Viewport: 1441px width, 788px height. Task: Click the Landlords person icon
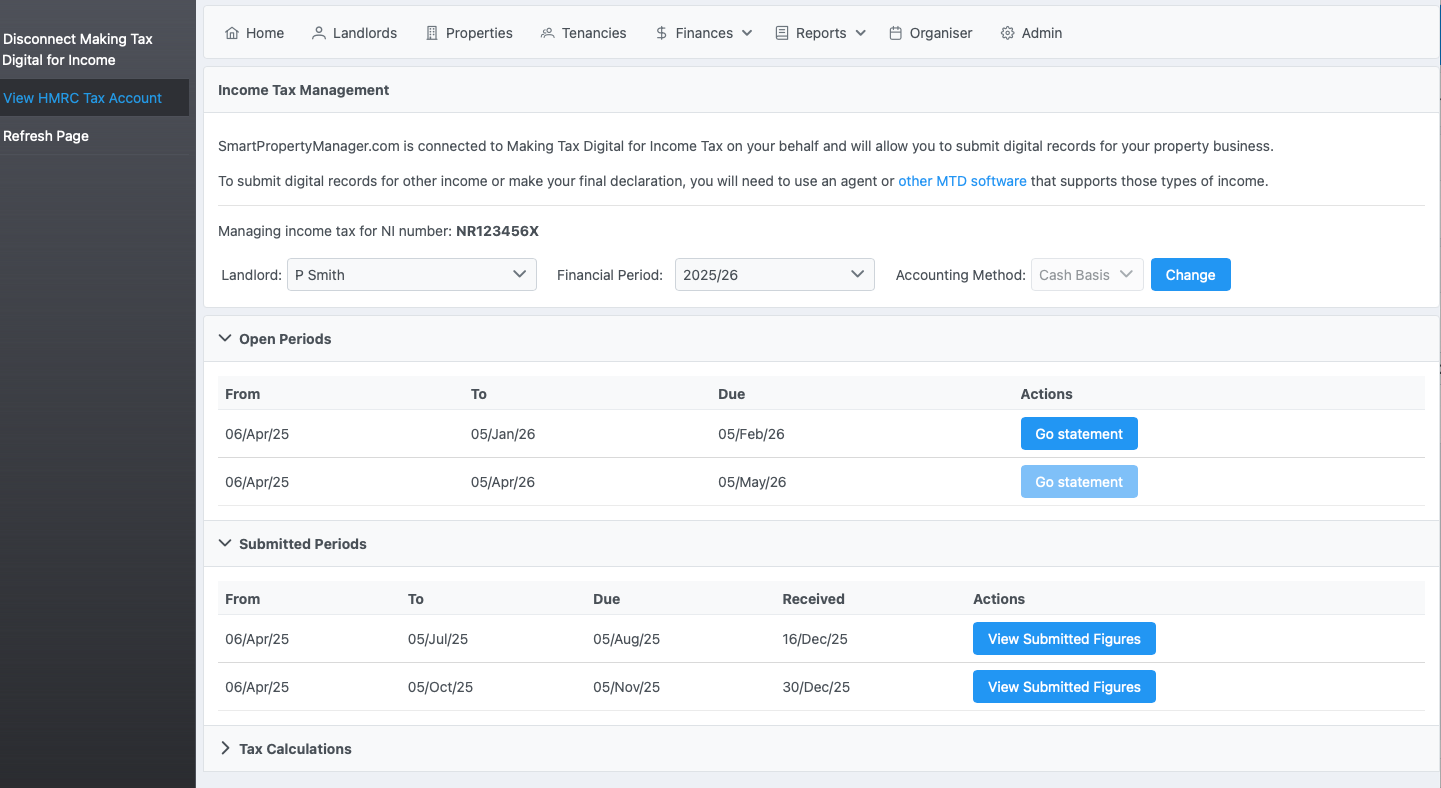tap(319, 33)
